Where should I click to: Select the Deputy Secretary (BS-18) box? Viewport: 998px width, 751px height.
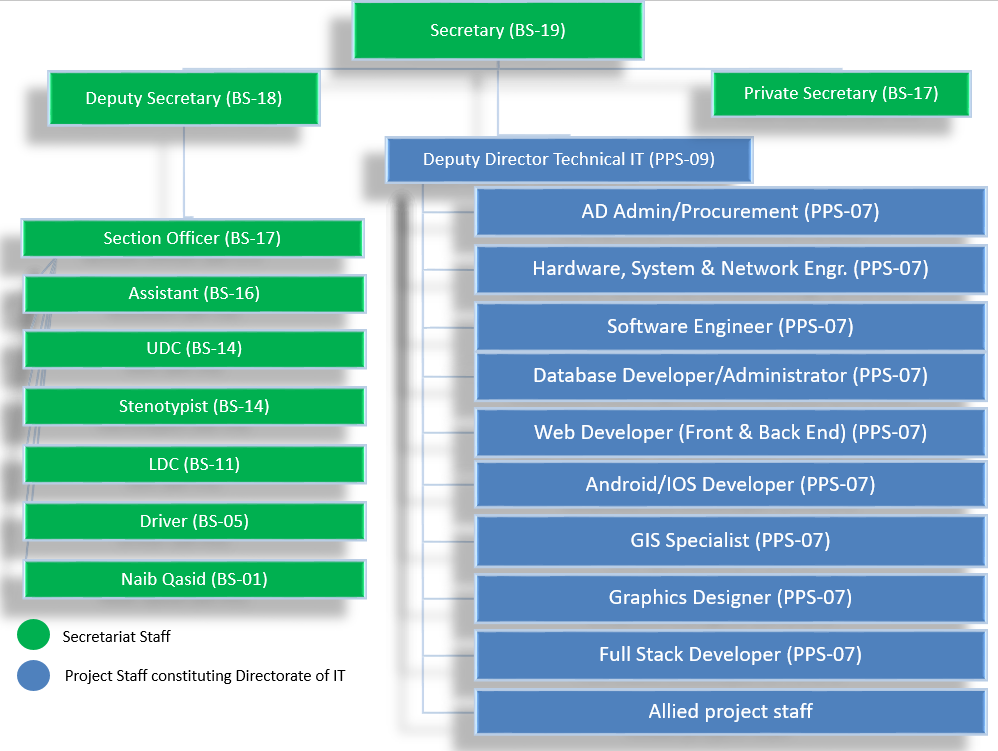tap(184, 99)
